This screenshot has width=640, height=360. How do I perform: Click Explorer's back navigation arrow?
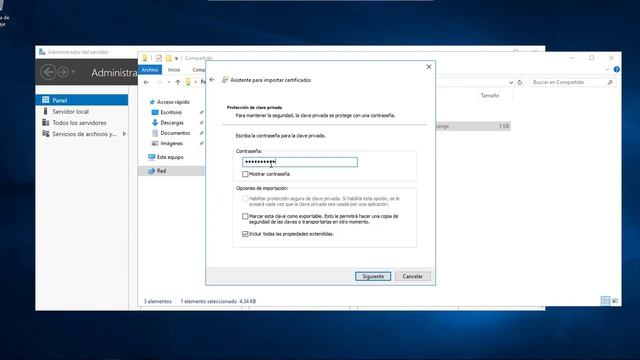click(147, 82)
